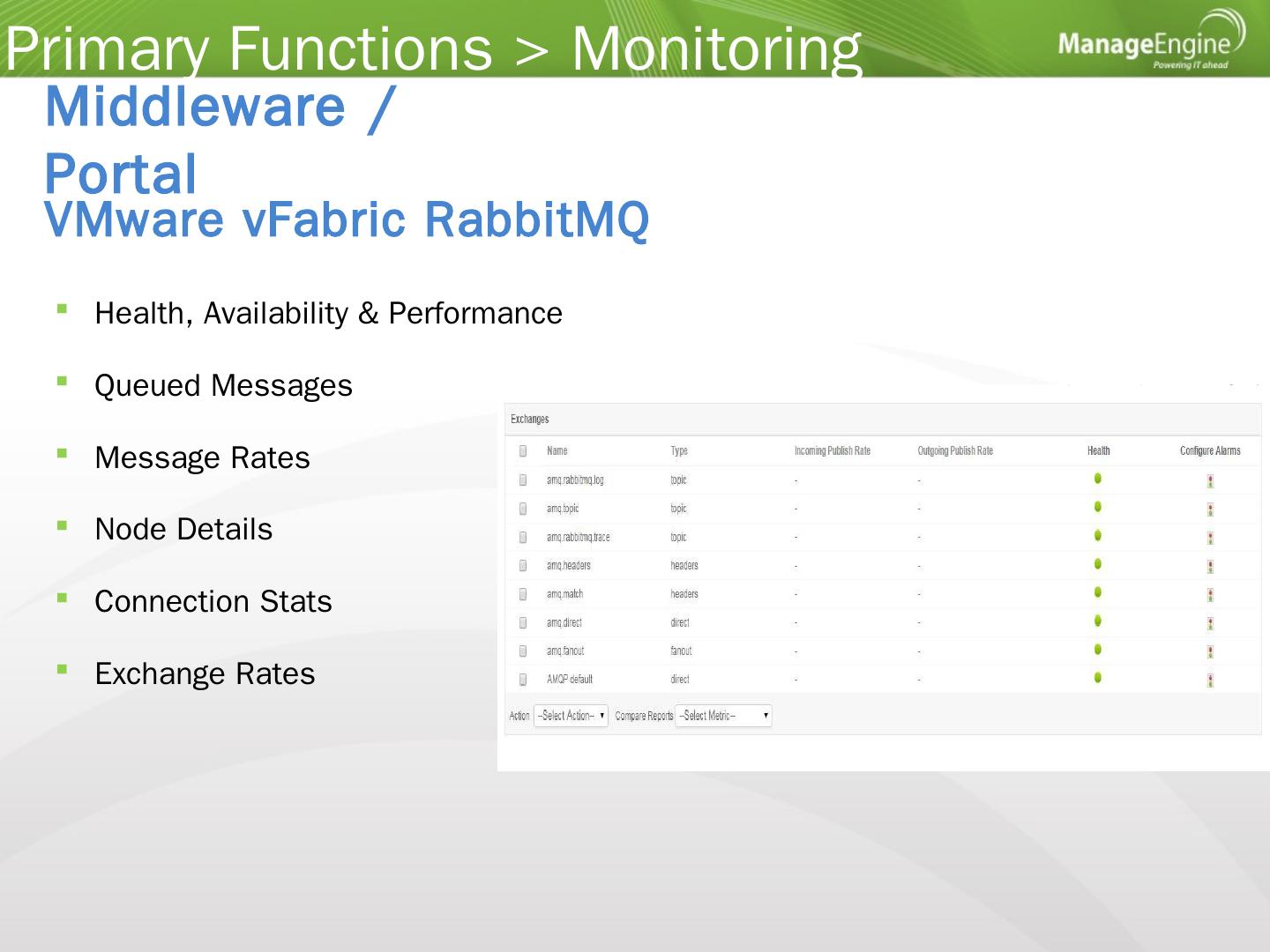Viewport: 1270px width, 952px height.
Task: Check the box for the amq.rabbitmq.log exchange
Action: (523, 480)
